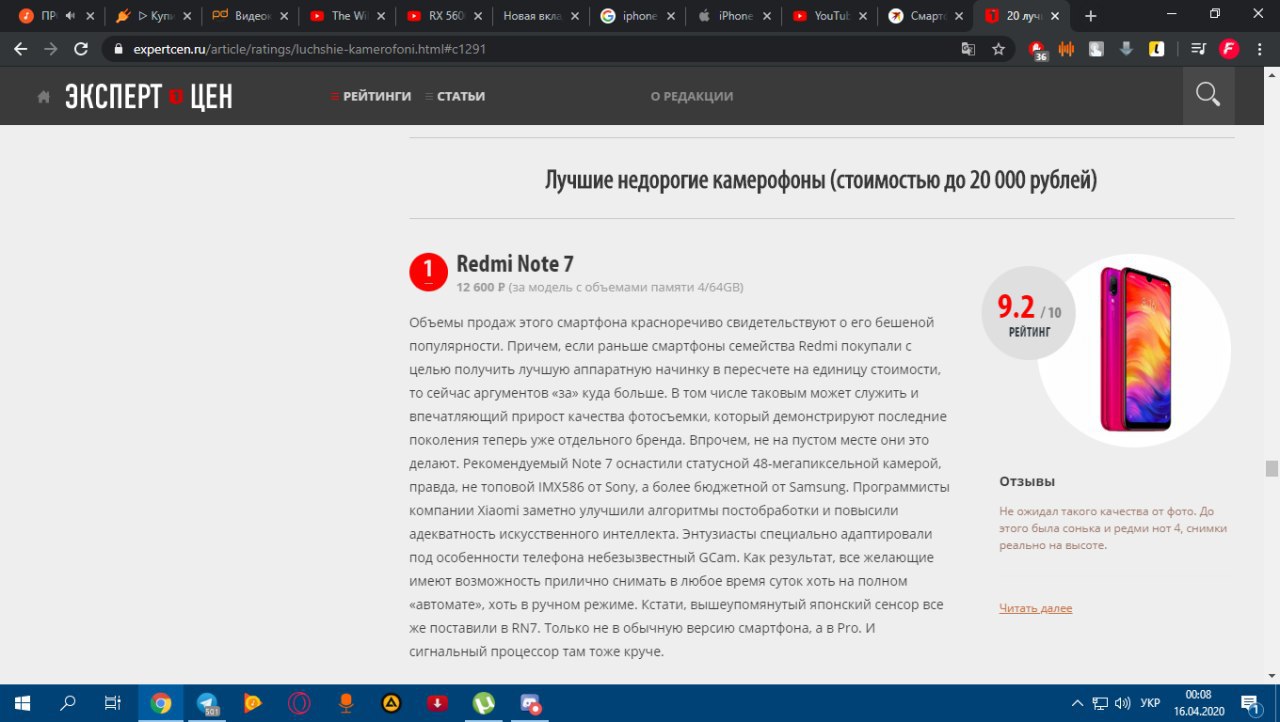Go back with browser back arrow
Image resolution: width=1280 pixels, height=722 pixels.
(21, 49)
